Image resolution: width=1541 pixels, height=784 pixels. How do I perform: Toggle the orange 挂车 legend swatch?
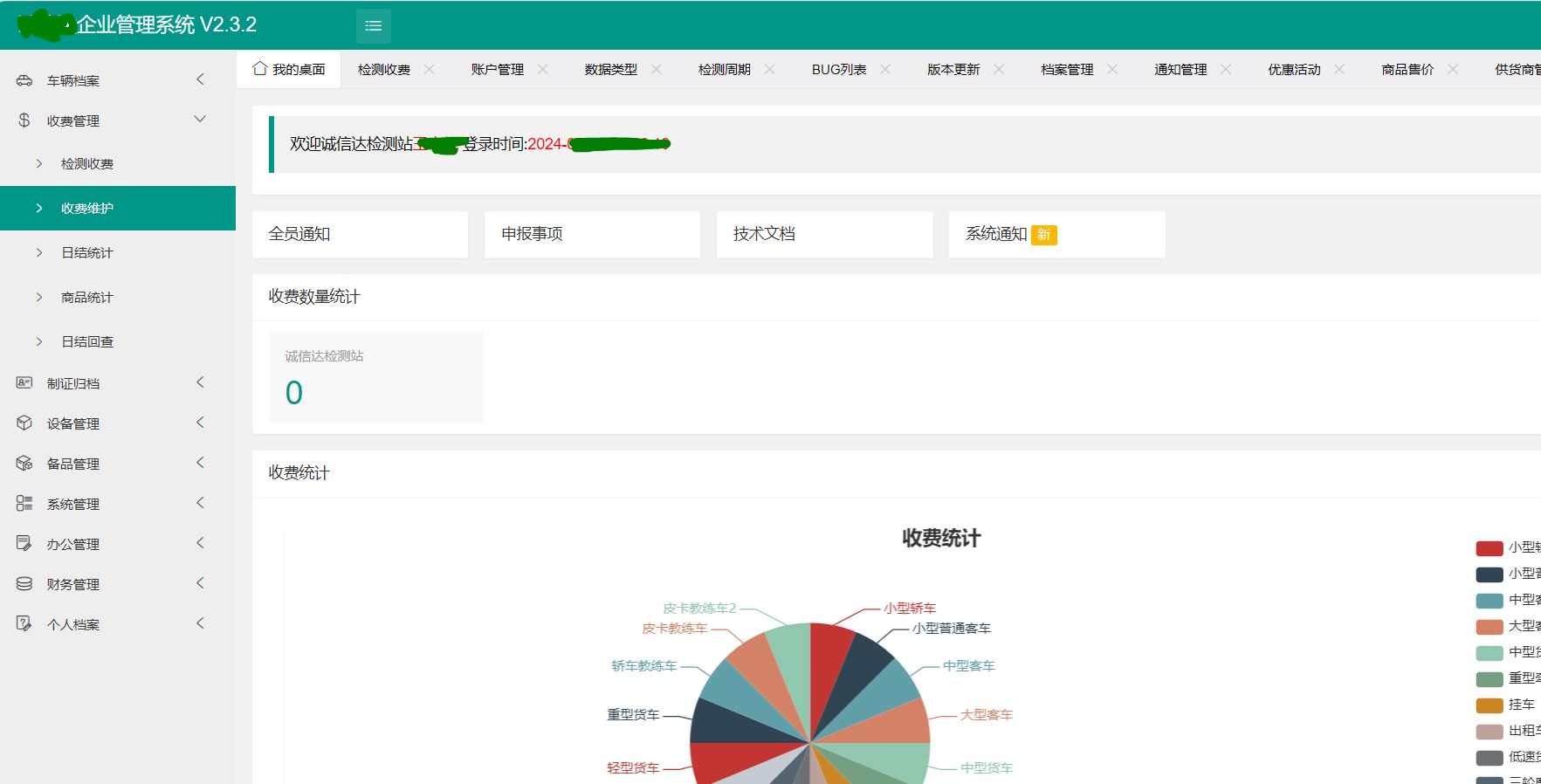(x=1489, y=705)
